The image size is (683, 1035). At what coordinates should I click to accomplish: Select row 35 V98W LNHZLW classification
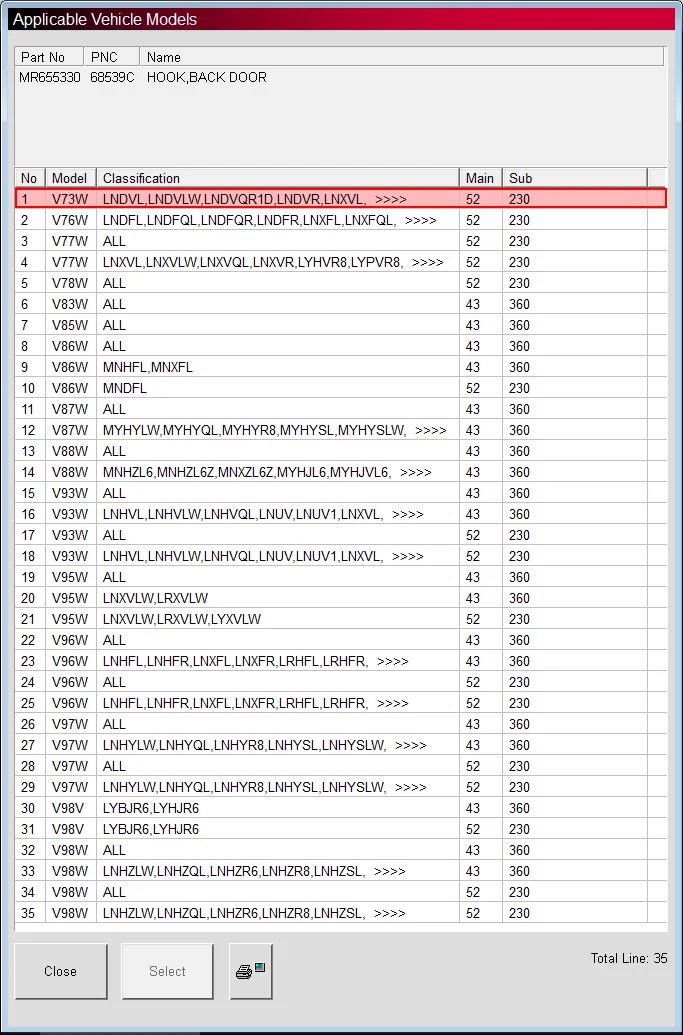coord(341,913)
